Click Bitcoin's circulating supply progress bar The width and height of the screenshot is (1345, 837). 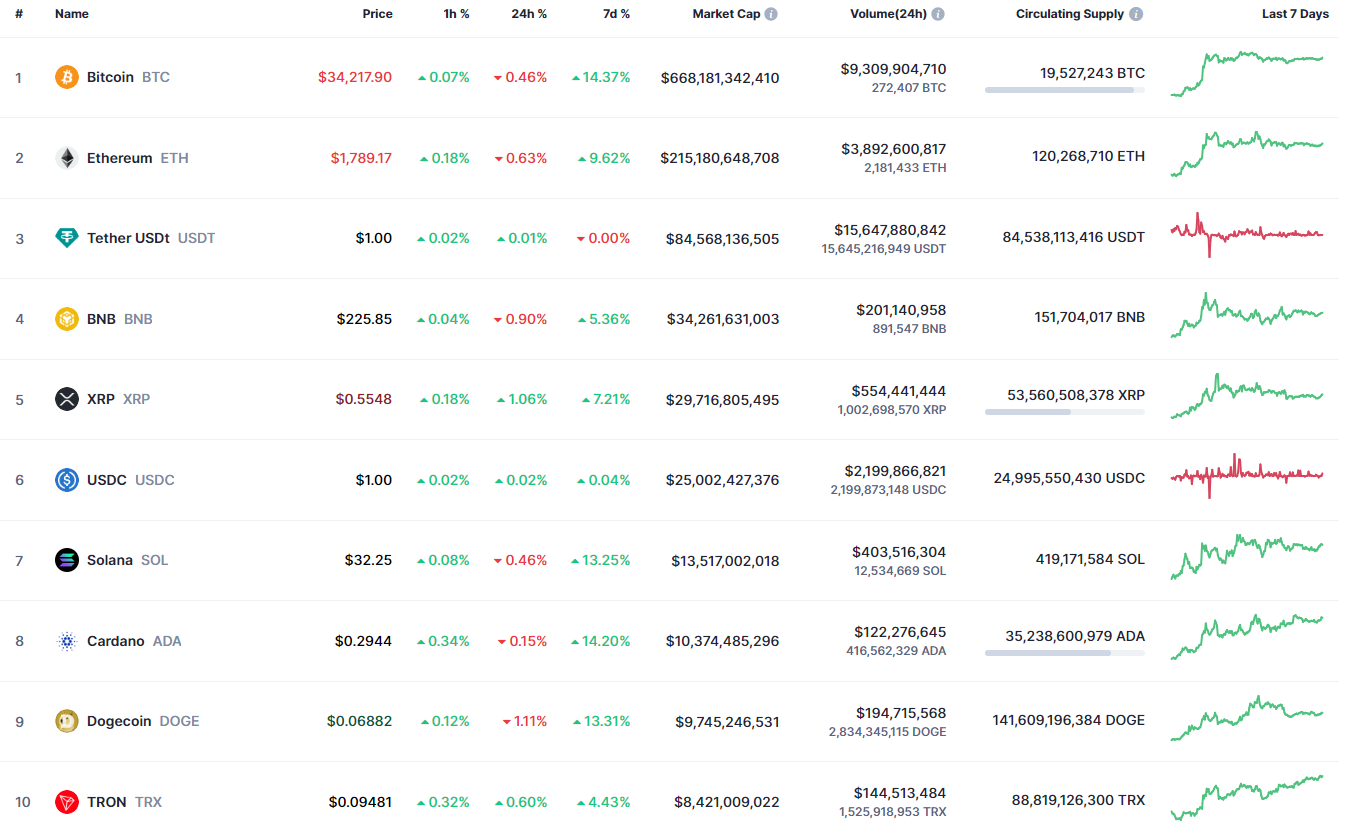[x=1064, y=90]
